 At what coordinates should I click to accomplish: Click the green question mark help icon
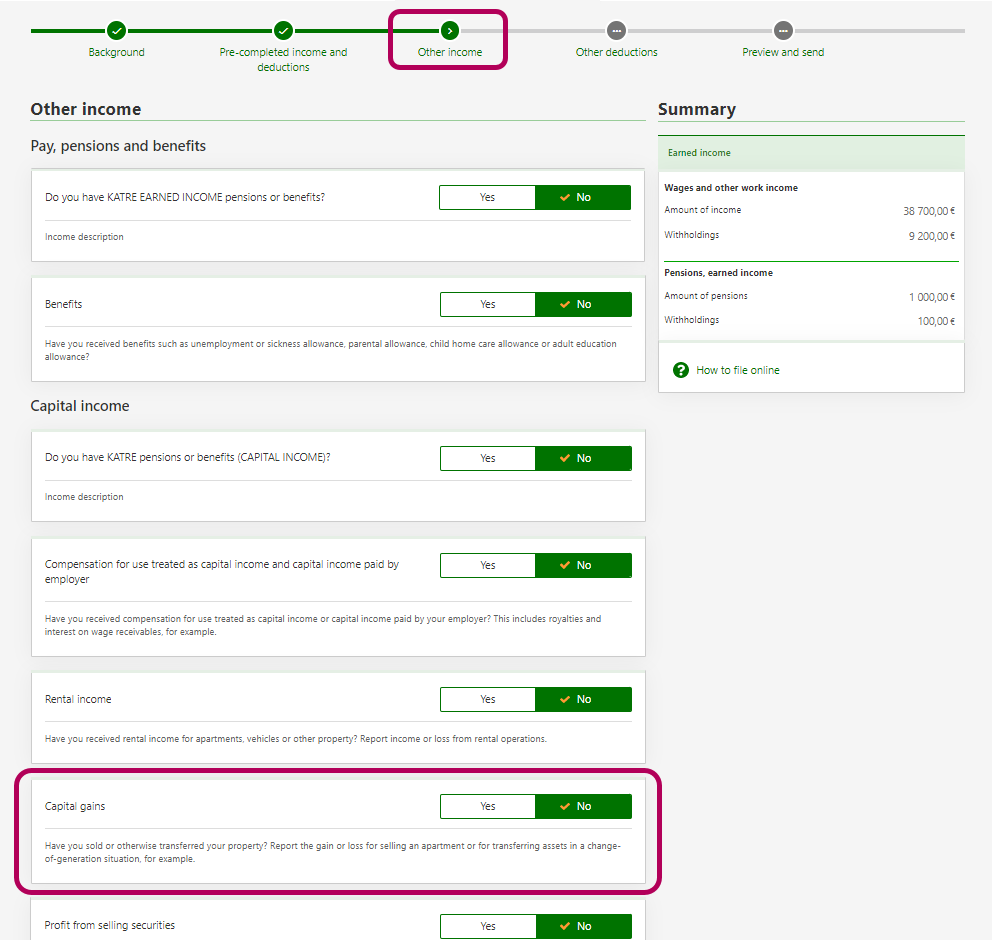click(x=681, y=370)
